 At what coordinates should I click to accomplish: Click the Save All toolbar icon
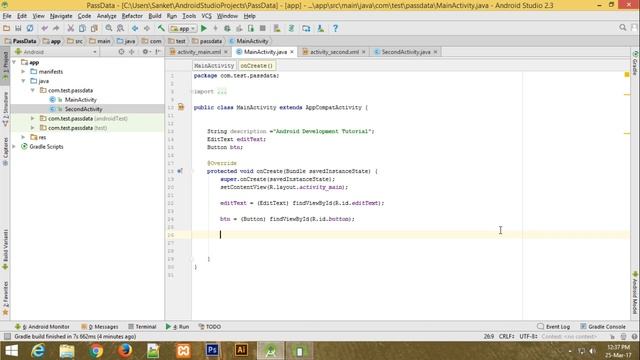tap(18, 28)
